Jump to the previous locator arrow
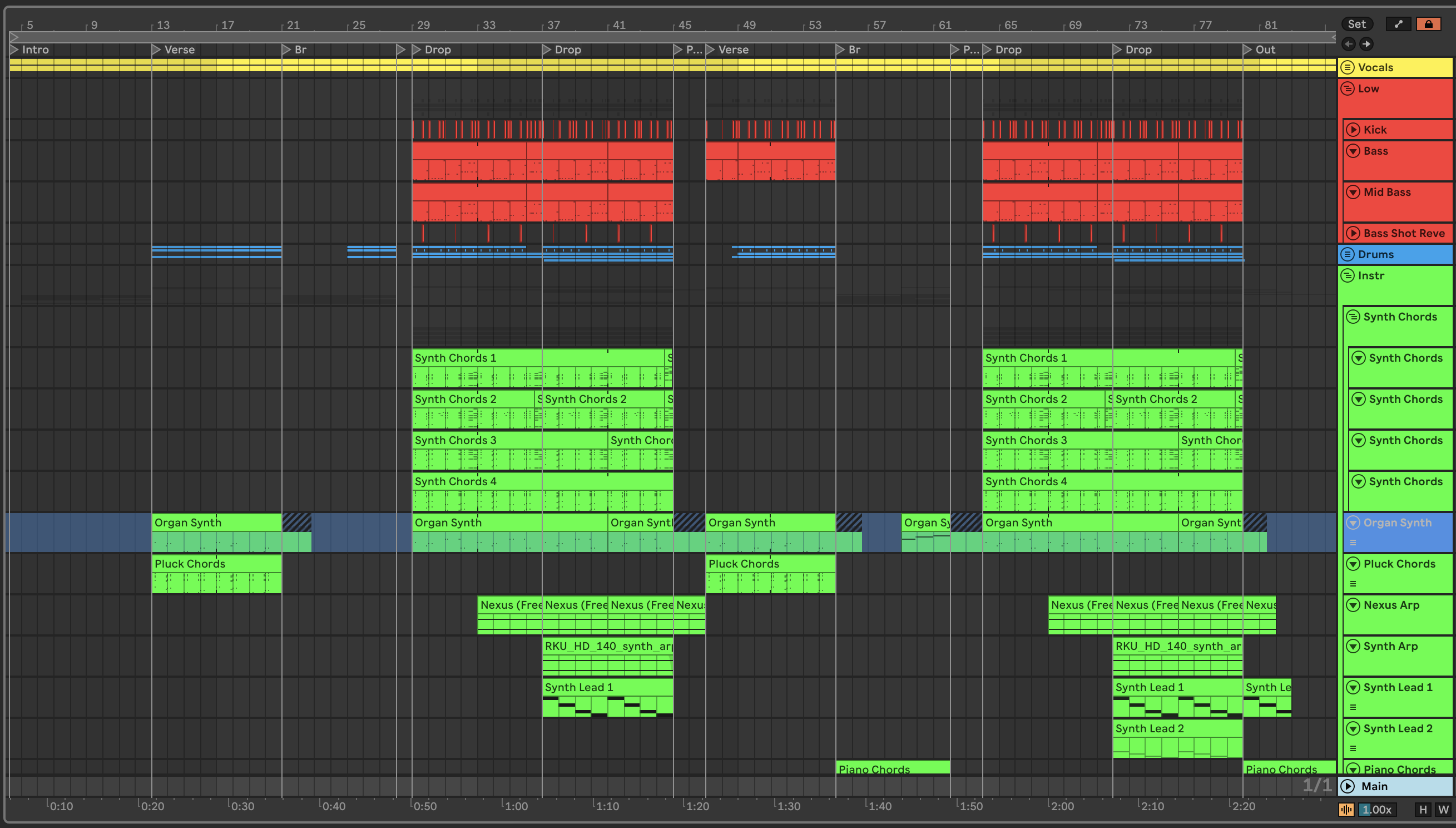 [1348, 44]
